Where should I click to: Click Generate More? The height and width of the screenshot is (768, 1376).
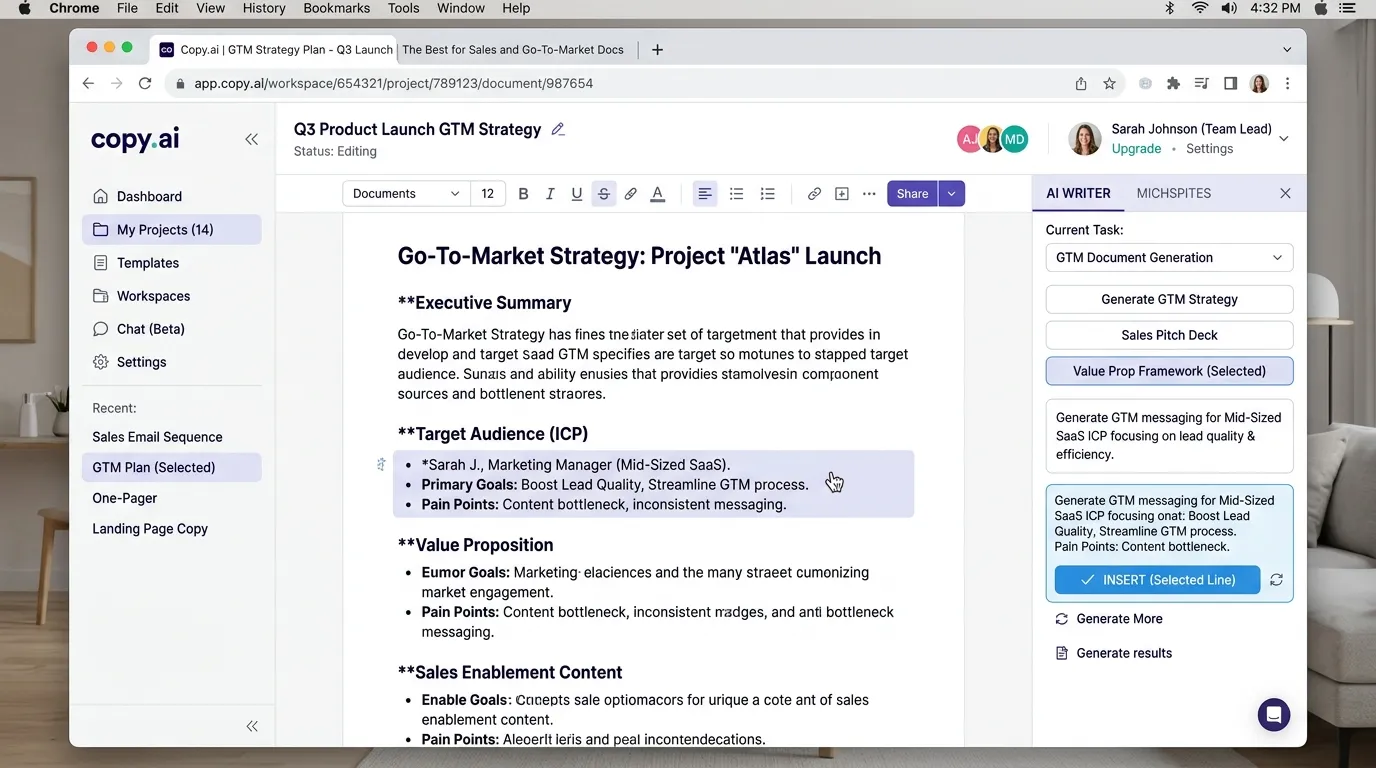tap(1109, 619)
